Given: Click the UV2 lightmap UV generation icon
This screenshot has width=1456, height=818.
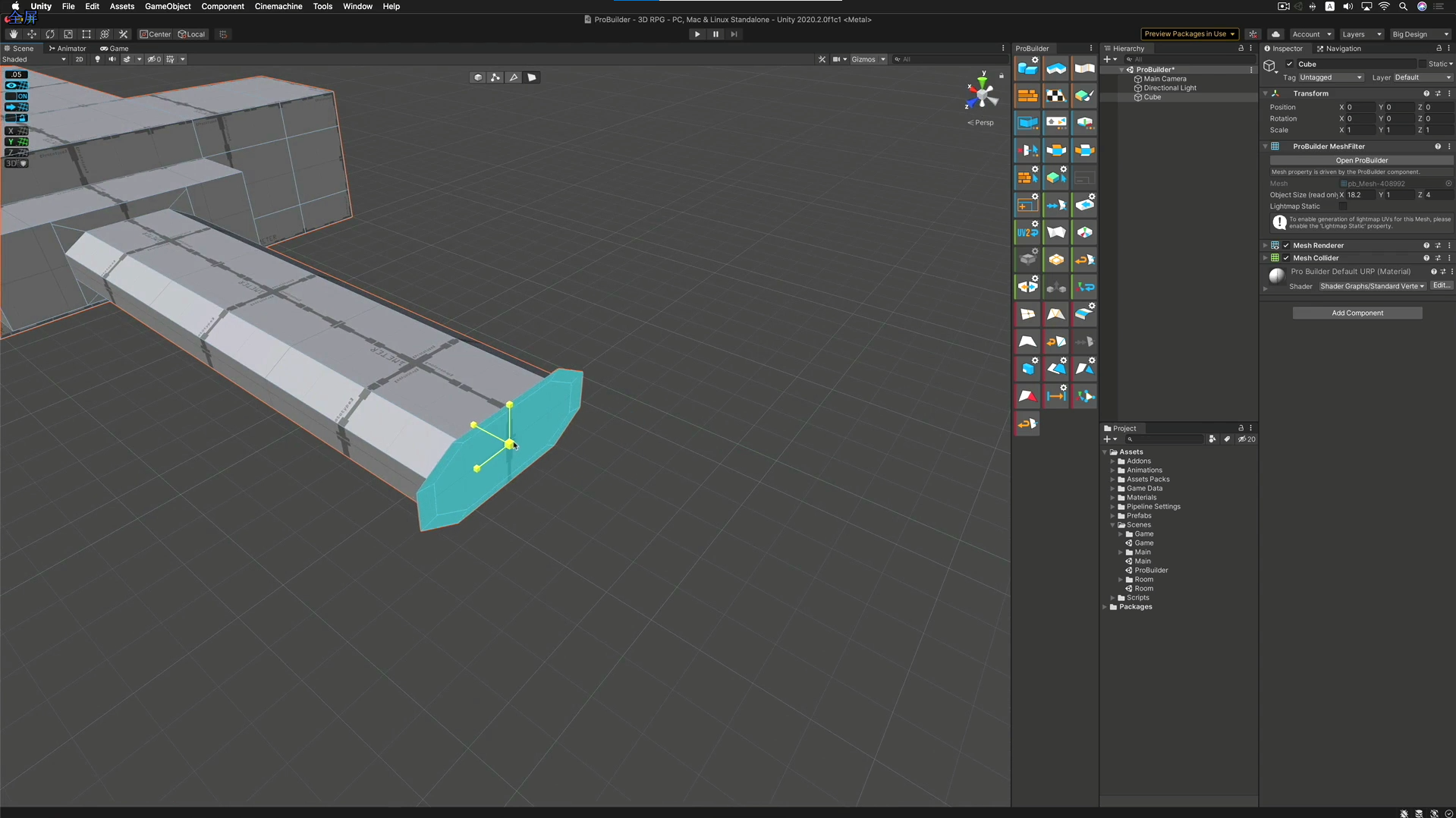Looking at the screenshot, I should click(1027, 231).
